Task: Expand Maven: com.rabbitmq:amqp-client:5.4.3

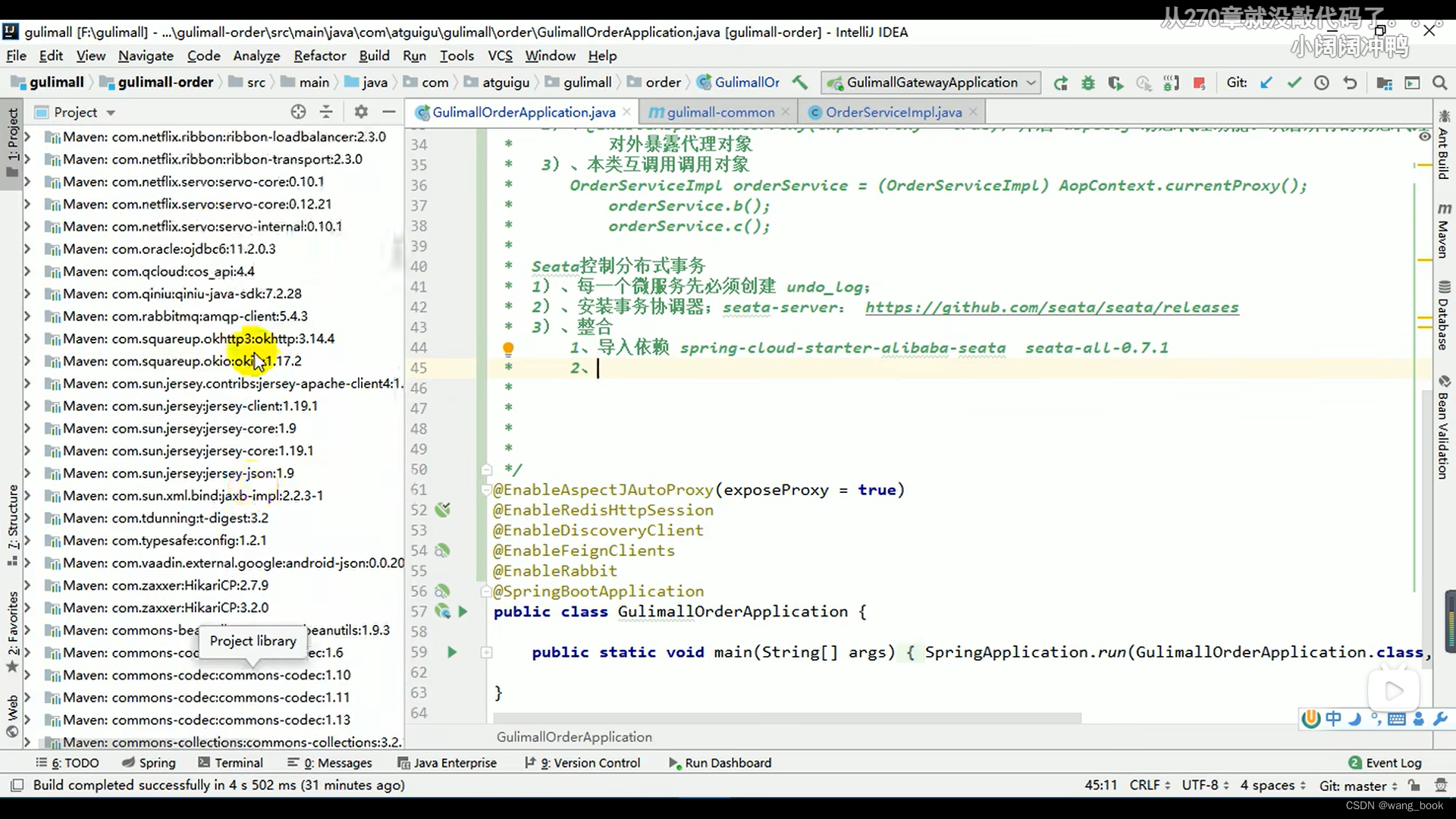Action: click(27, 316)
